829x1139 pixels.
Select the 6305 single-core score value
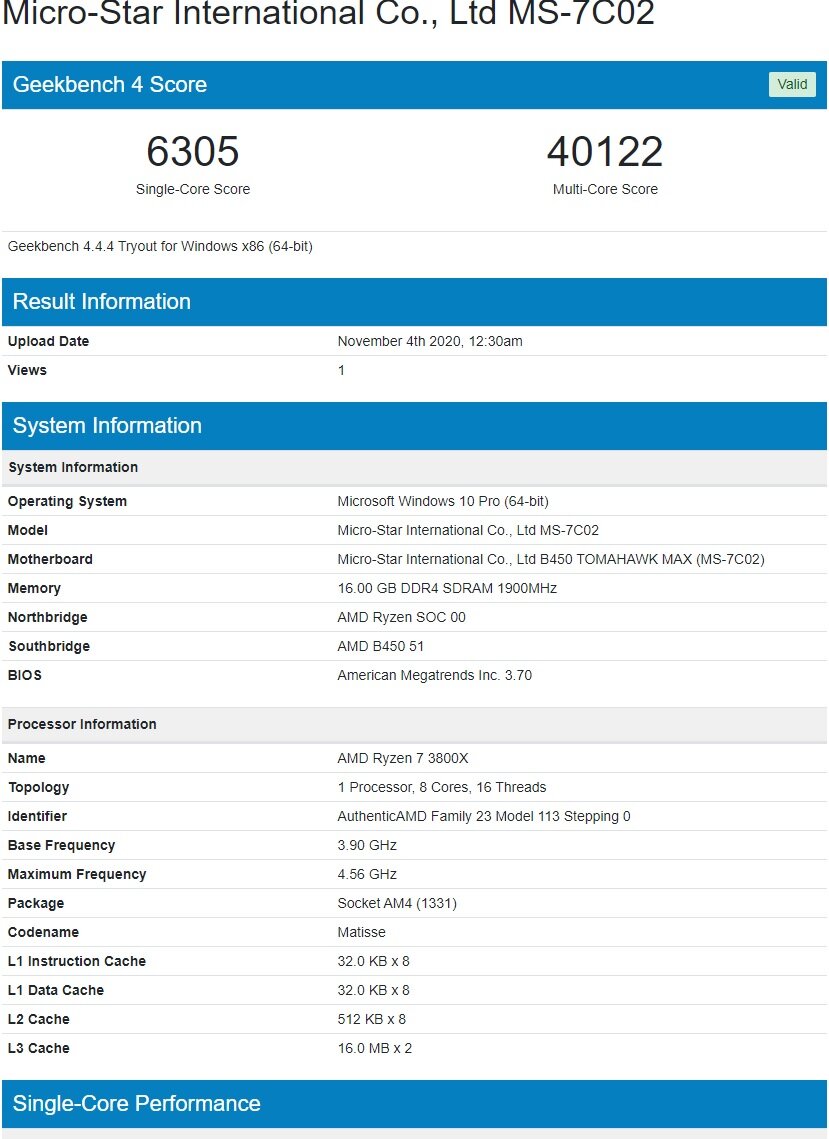193,151
